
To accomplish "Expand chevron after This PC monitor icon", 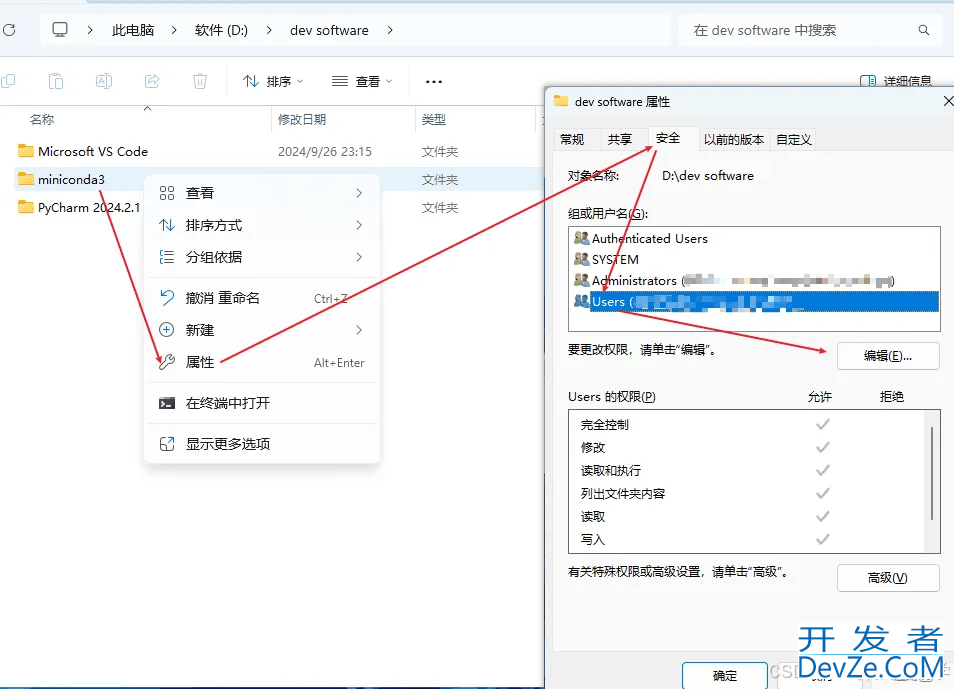I will coord(90,30).
